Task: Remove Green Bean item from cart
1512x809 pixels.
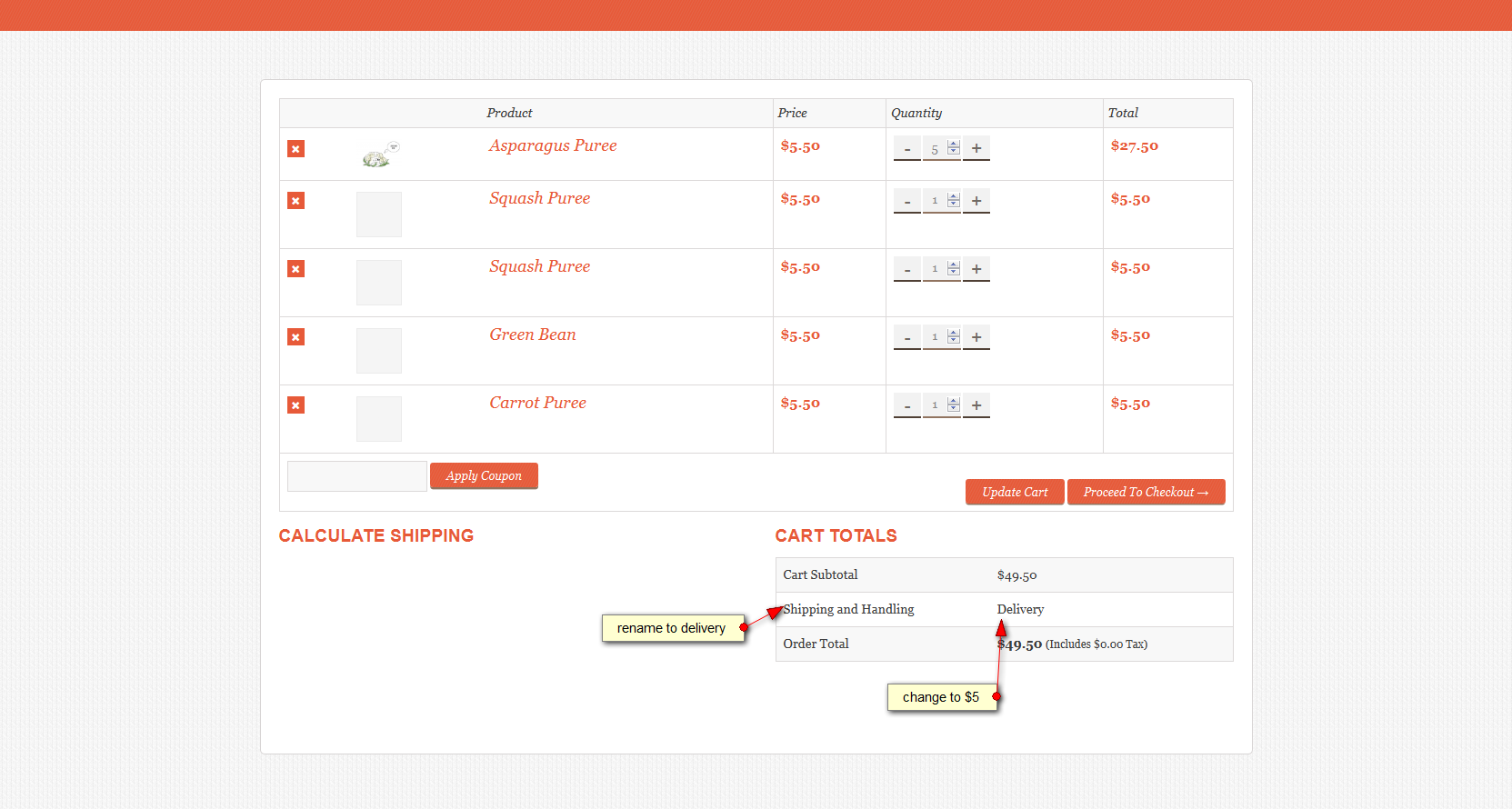Action: click(295, 337)
